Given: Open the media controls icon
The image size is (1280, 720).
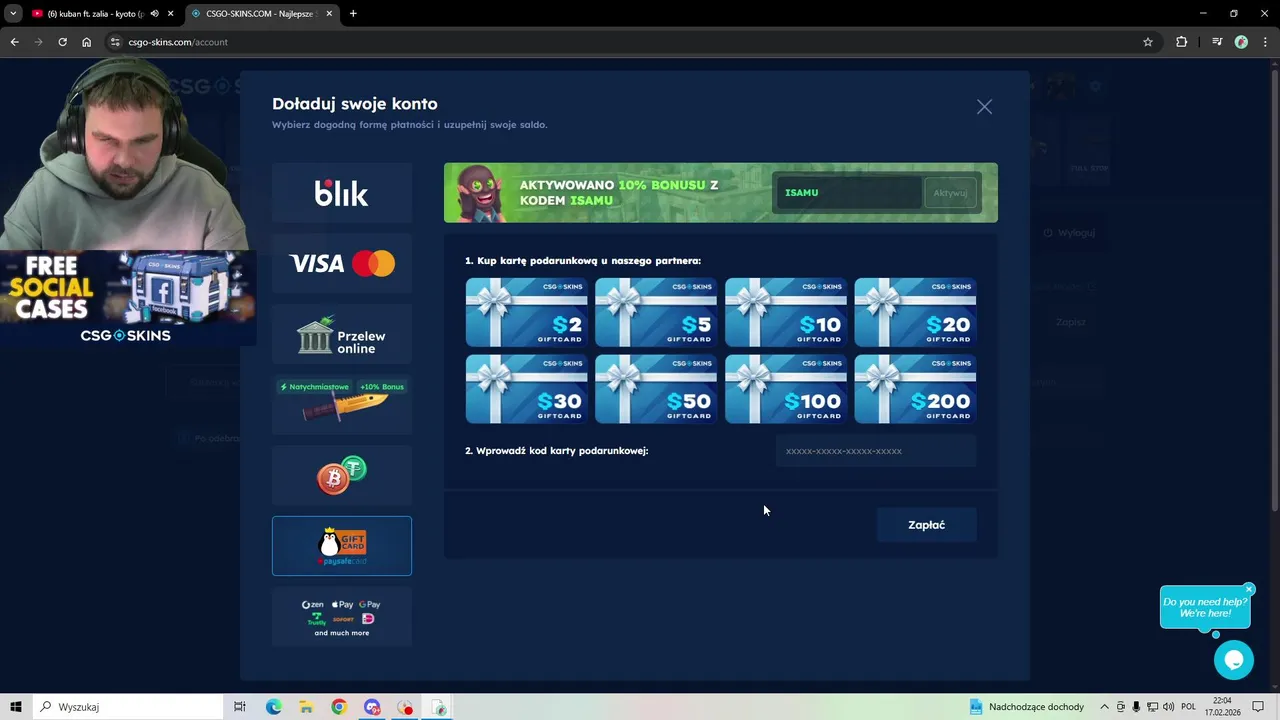Looking at the screenshot, I should [x=1217, y=42].
